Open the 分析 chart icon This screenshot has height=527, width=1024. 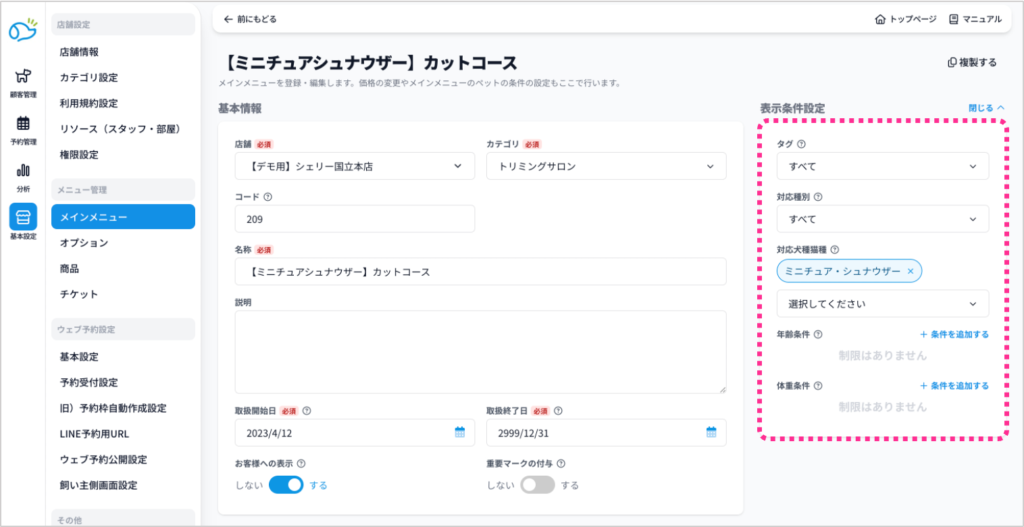click(x=22, y=173)
